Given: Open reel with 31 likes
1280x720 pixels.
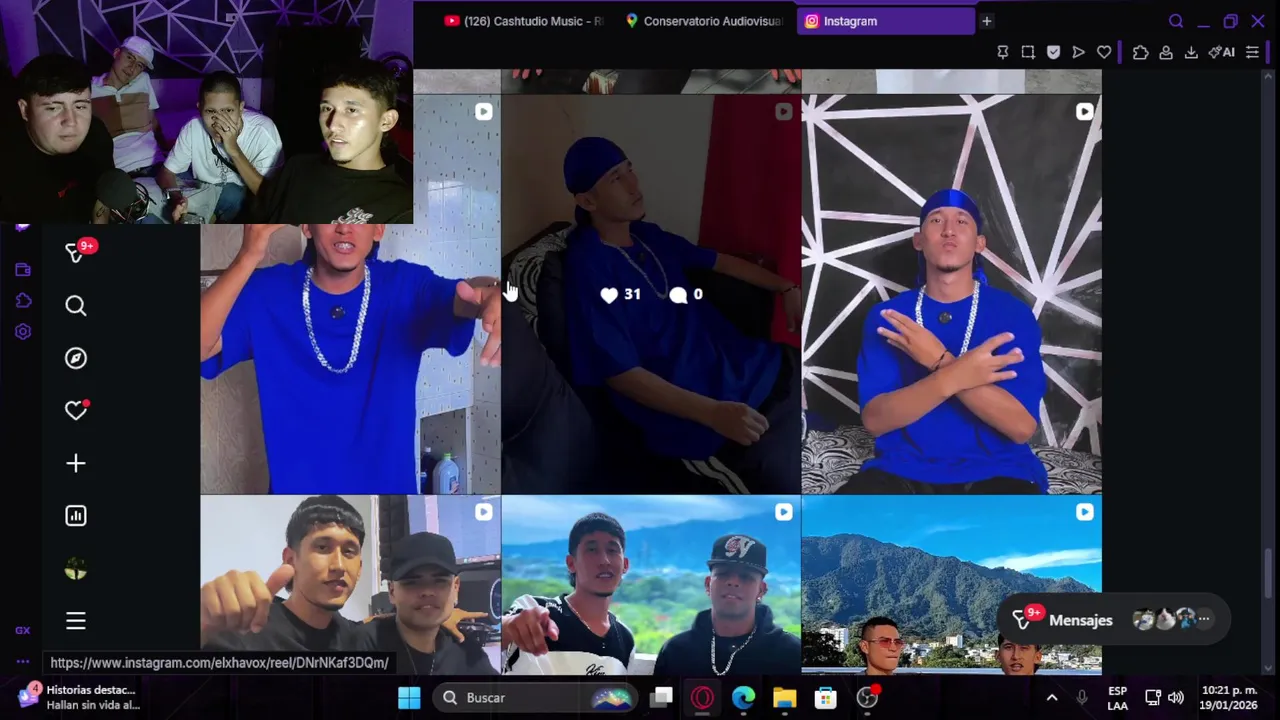Looking at the screenshot, I should coord(651,294).
